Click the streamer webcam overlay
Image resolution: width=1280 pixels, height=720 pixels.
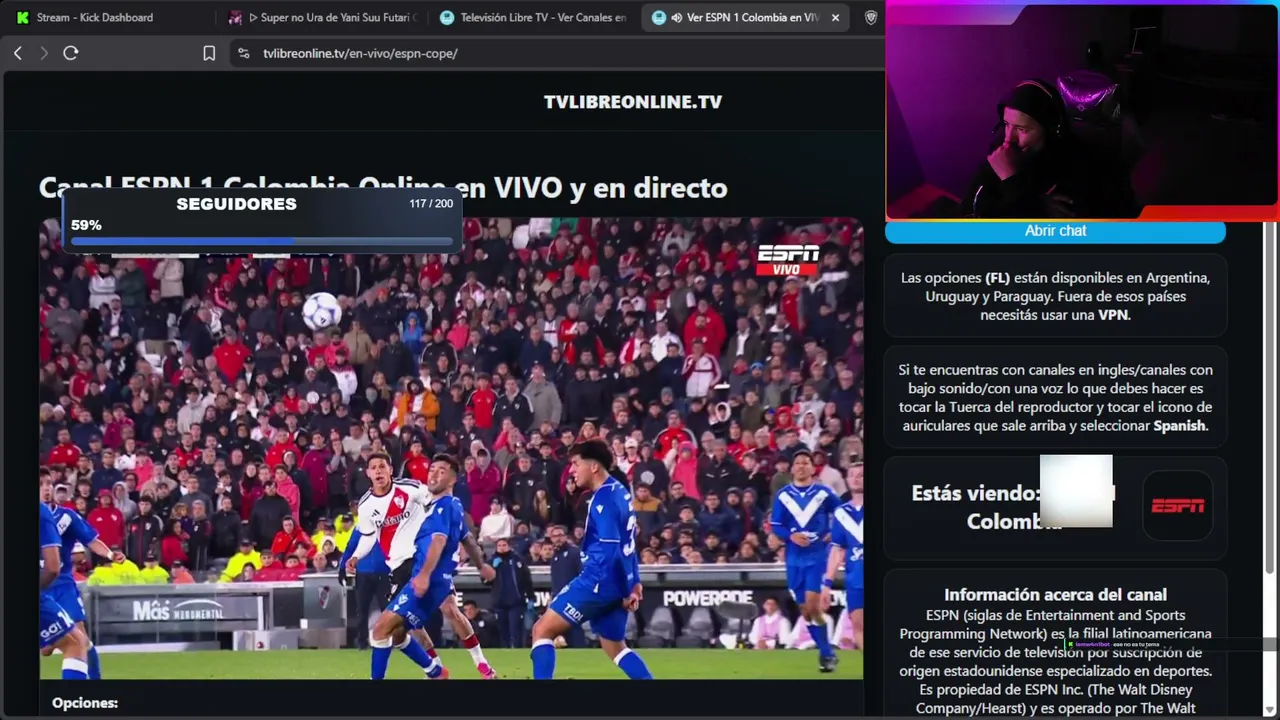tap(1082, 110)
